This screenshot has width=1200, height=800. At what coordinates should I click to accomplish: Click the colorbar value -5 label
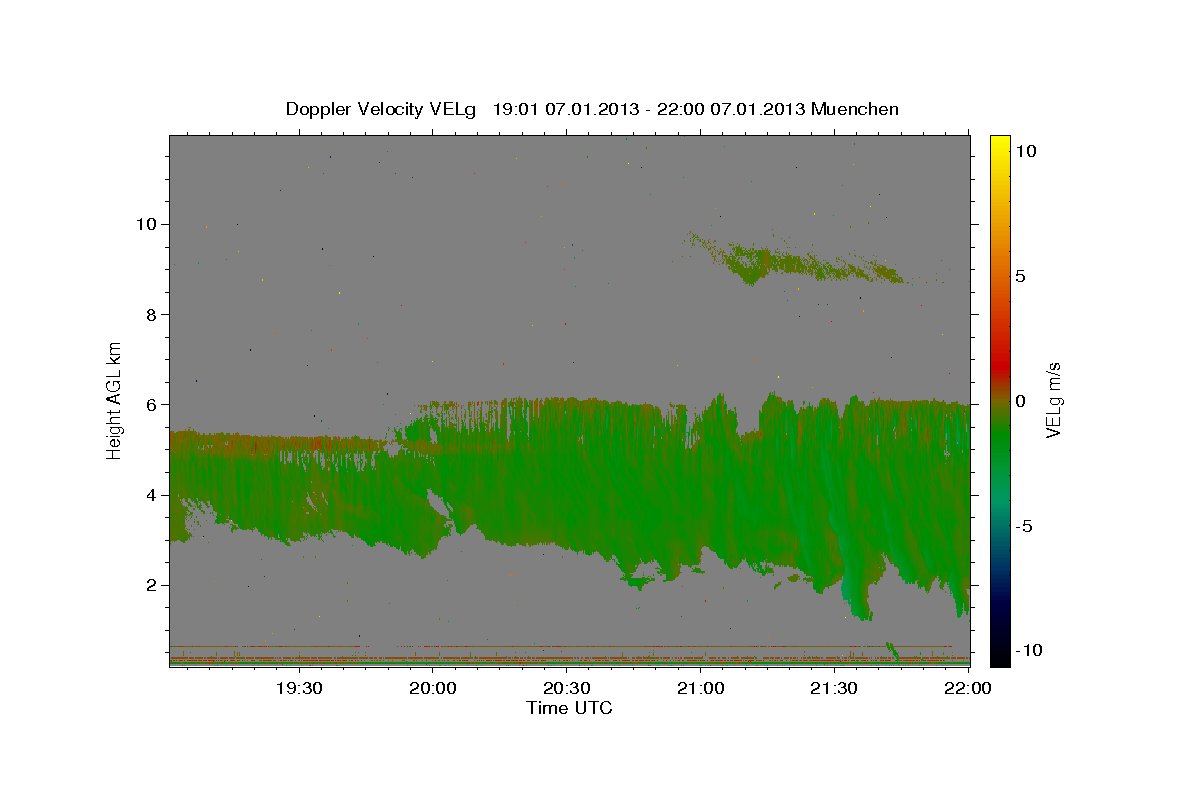tap(1024, 526)
